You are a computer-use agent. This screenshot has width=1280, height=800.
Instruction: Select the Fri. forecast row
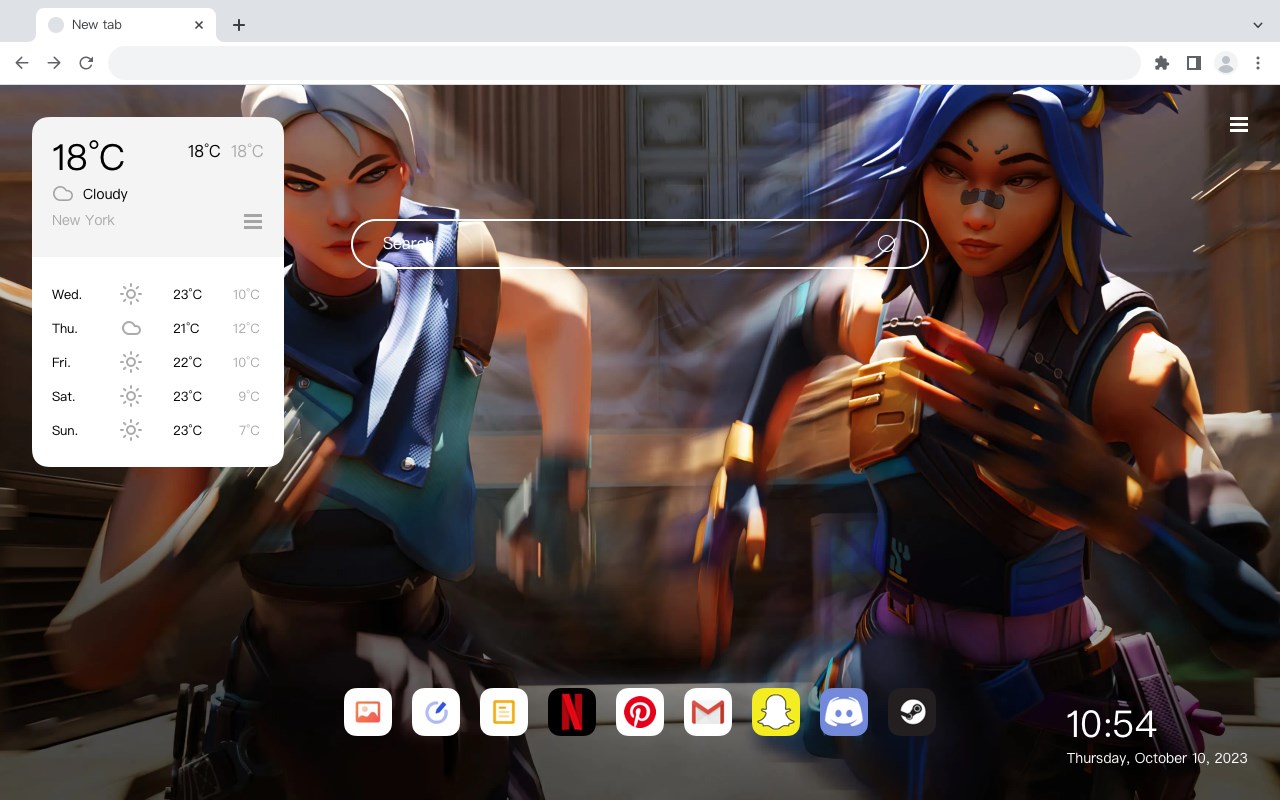(x=157, y=362)
